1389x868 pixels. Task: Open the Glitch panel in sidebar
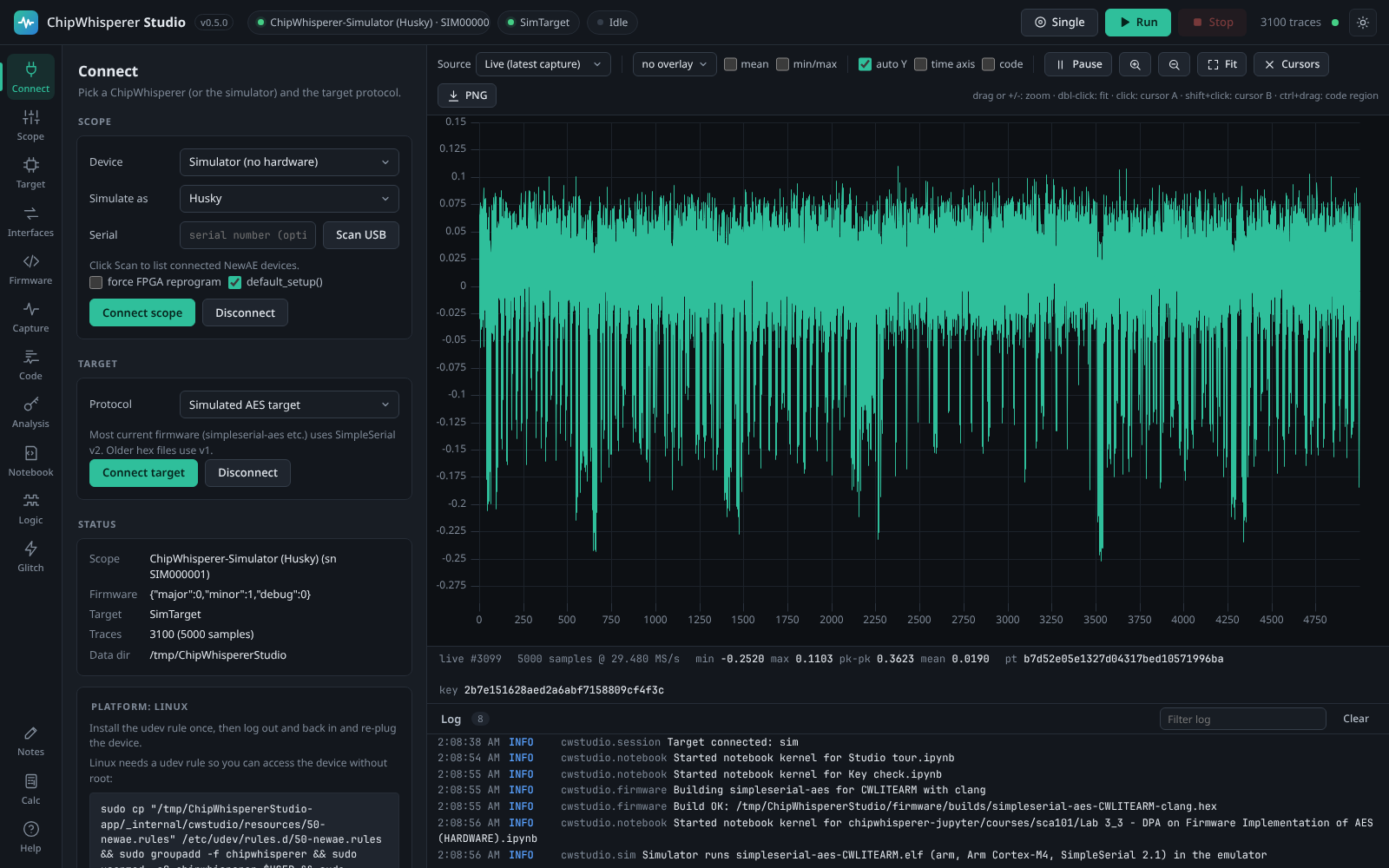click(x=30, y=556)
